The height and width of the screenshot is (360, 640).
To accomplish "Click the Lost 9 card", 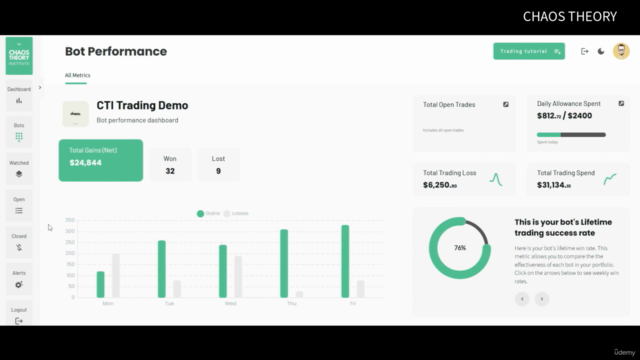I will tap(219, 165).
